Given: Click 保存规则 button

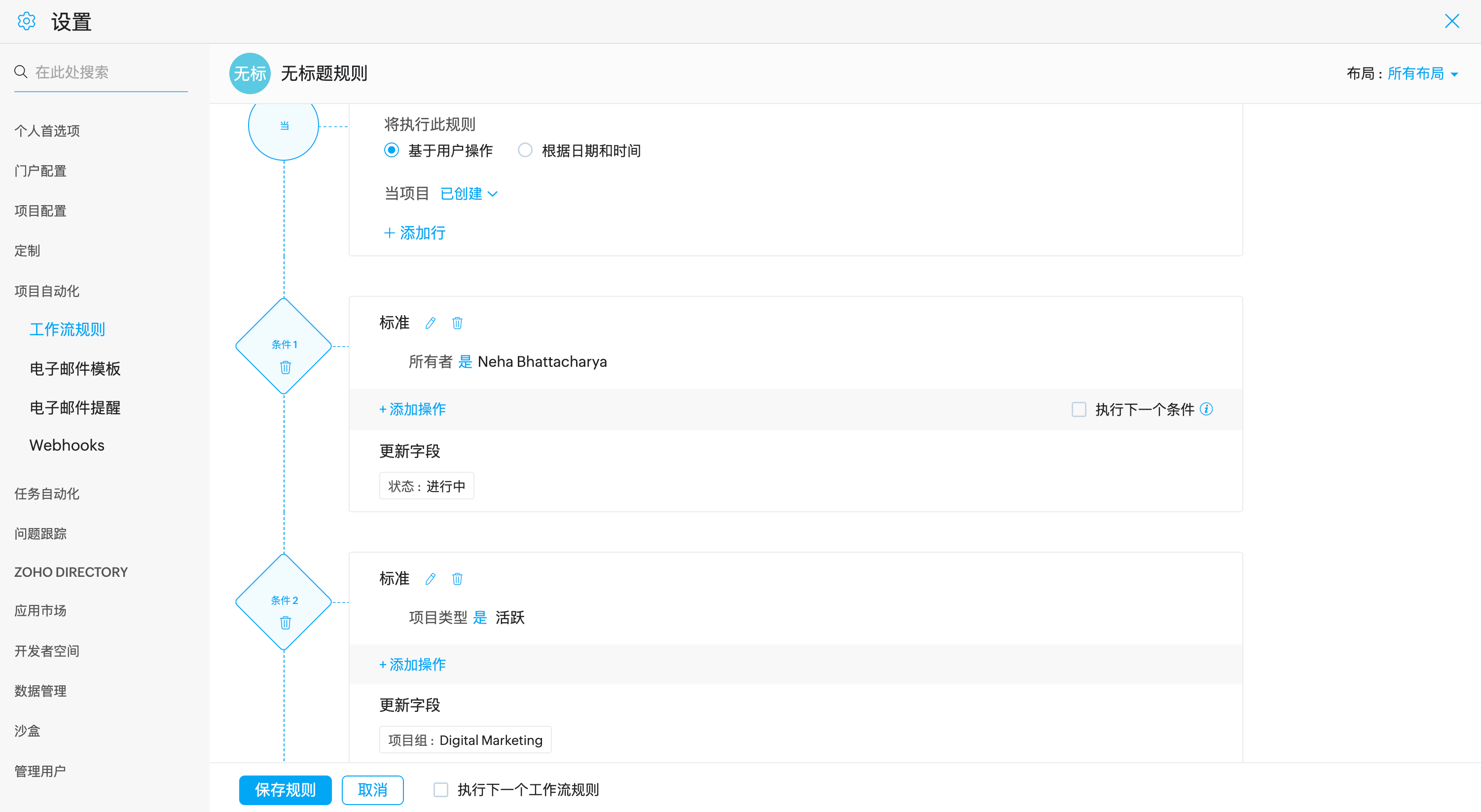Looking at the screenshot, I should point(285,790).
